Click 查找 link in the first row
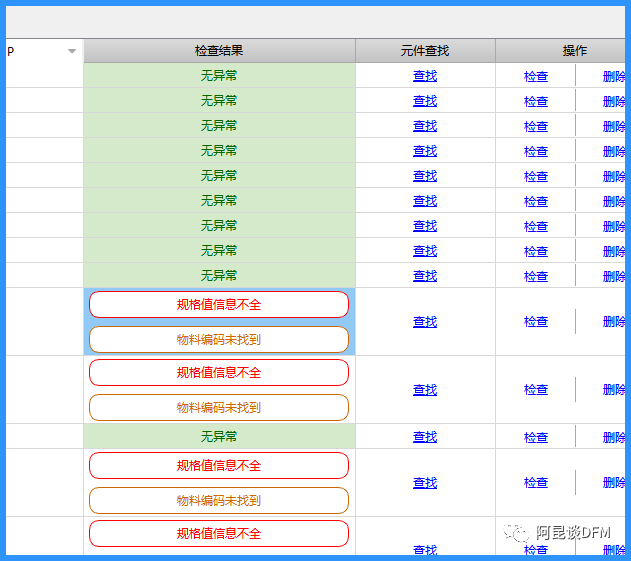The width and height of the screenshot is (631, 561). pyautogui.click(x=425, y=76)
